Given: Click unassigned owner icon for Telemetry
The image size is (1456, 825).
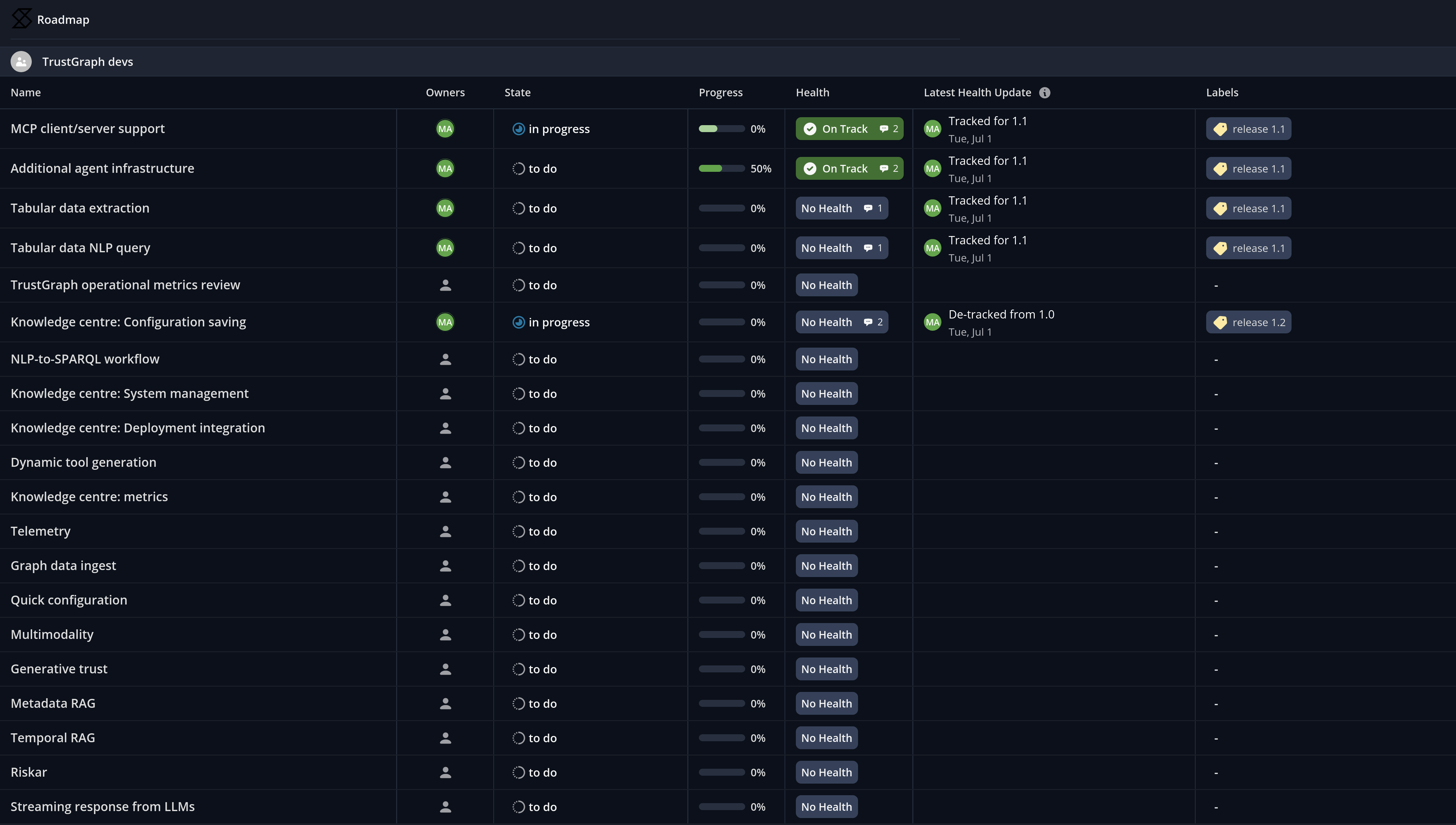Looking at the screenshot, I should click(x=446, y=531).
